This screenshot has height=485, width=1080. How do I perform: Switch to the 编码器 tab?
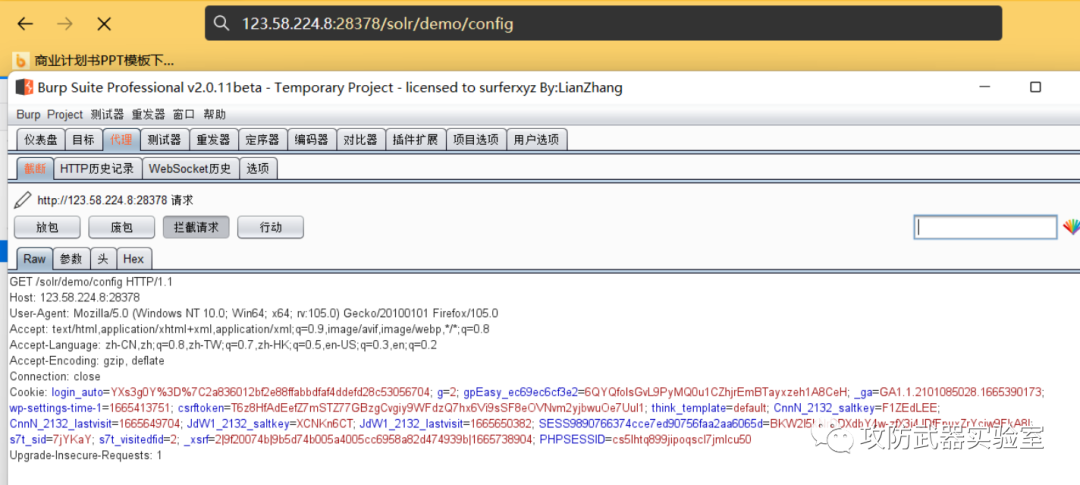click(311, 140)
